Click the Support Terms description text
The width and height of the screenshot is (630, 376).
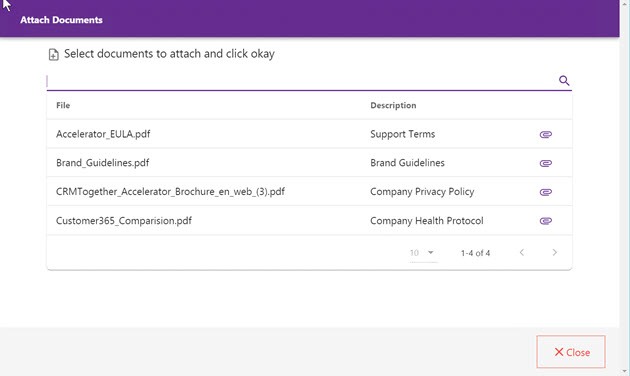pos(403,134)
